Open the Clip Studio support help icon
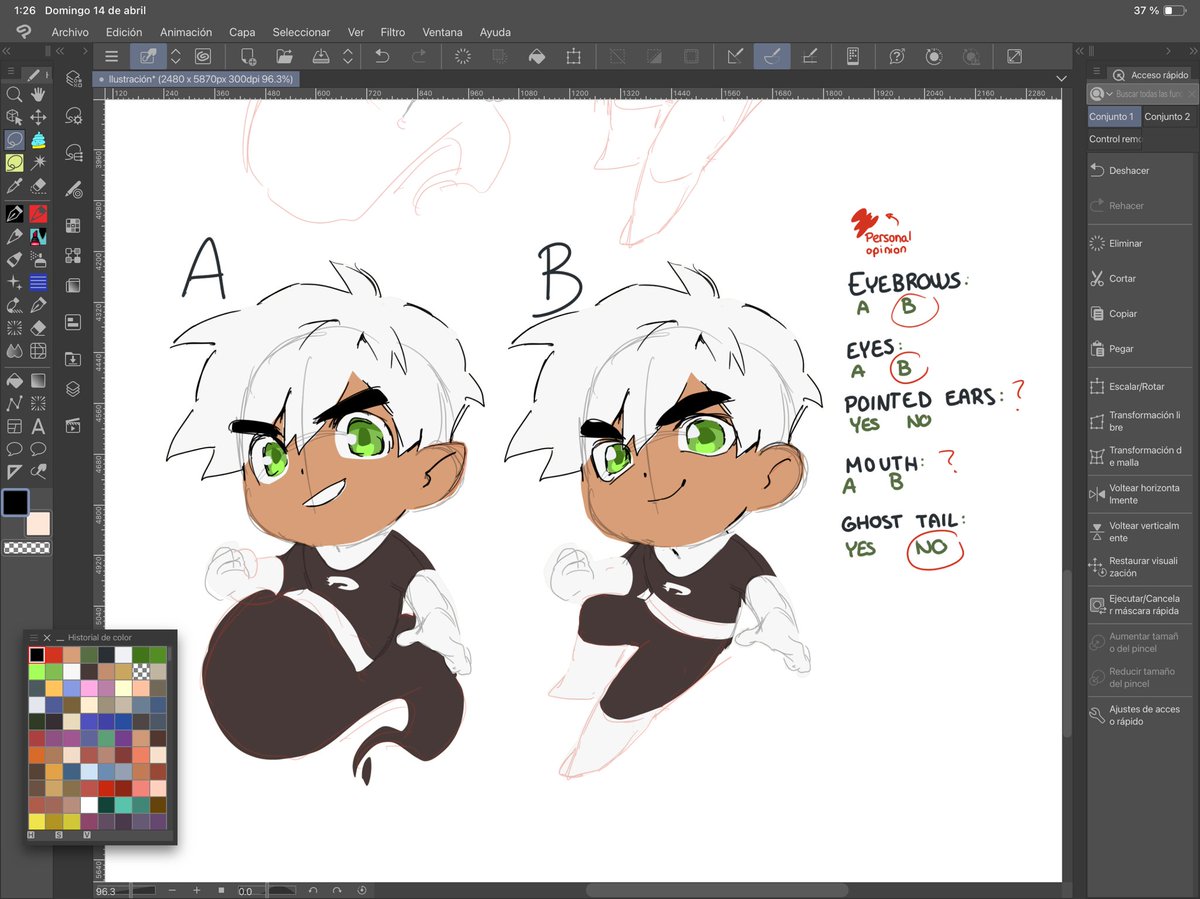 tap(897, 57)
